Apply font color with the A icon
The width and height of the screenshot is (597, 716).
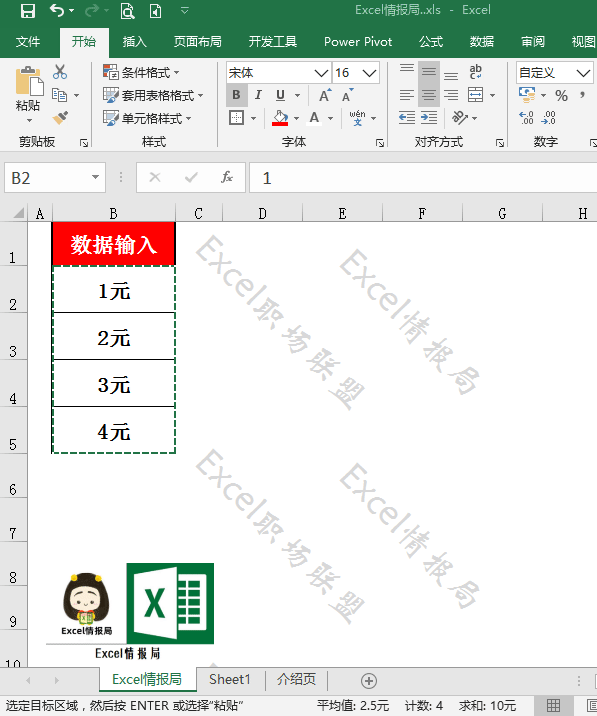[x=314, y=118]
